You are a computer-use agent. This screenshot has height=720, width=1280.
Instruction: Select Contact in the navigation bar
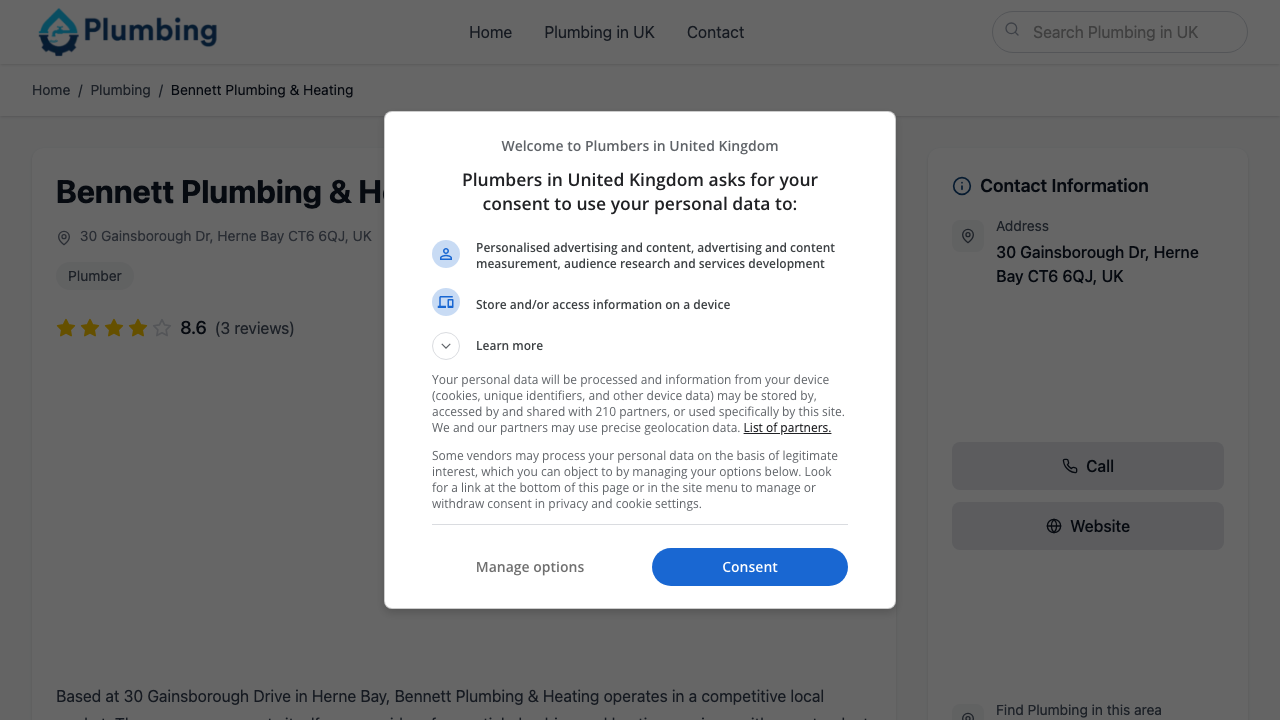[x=715, y=32]
